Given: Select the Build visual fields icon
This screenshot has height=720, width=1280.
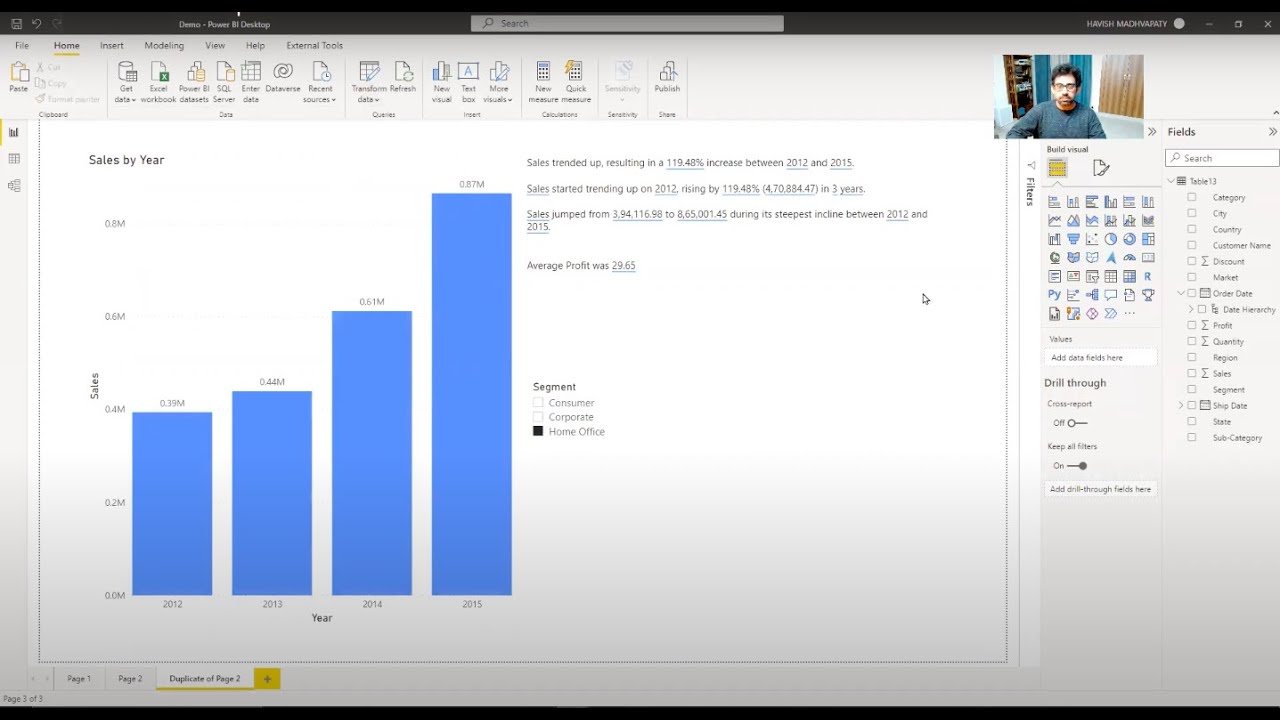Looking at the screenshot, I should click(1057, 168).
